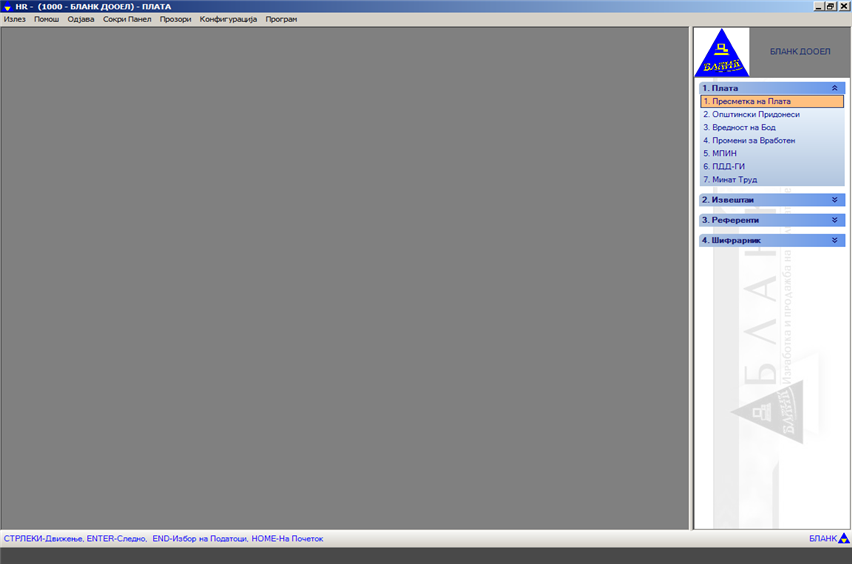
Task: Open the Излез menu
Action: 15,19
